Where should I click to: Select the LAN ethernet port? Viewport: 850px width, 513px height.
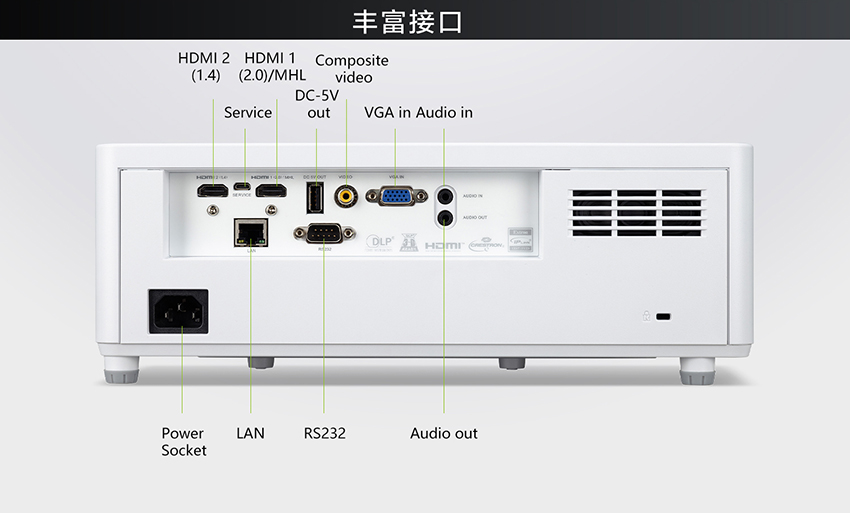[x=251, y=233]
